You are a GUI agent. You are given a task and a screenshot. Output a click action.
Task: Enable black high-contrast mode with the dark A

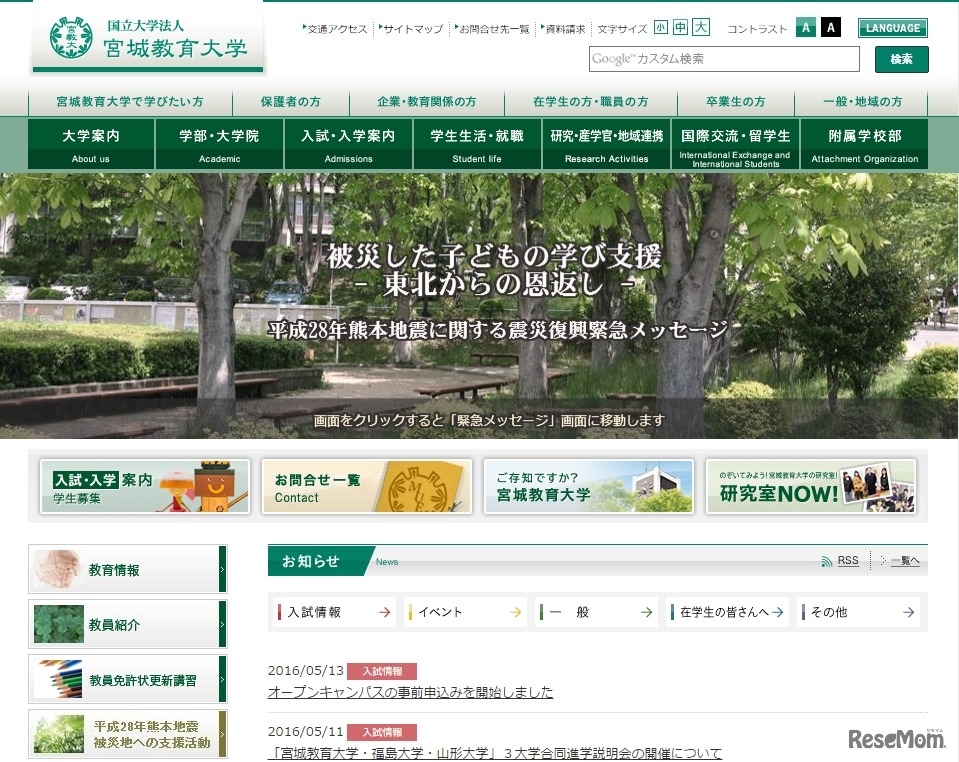830,28
